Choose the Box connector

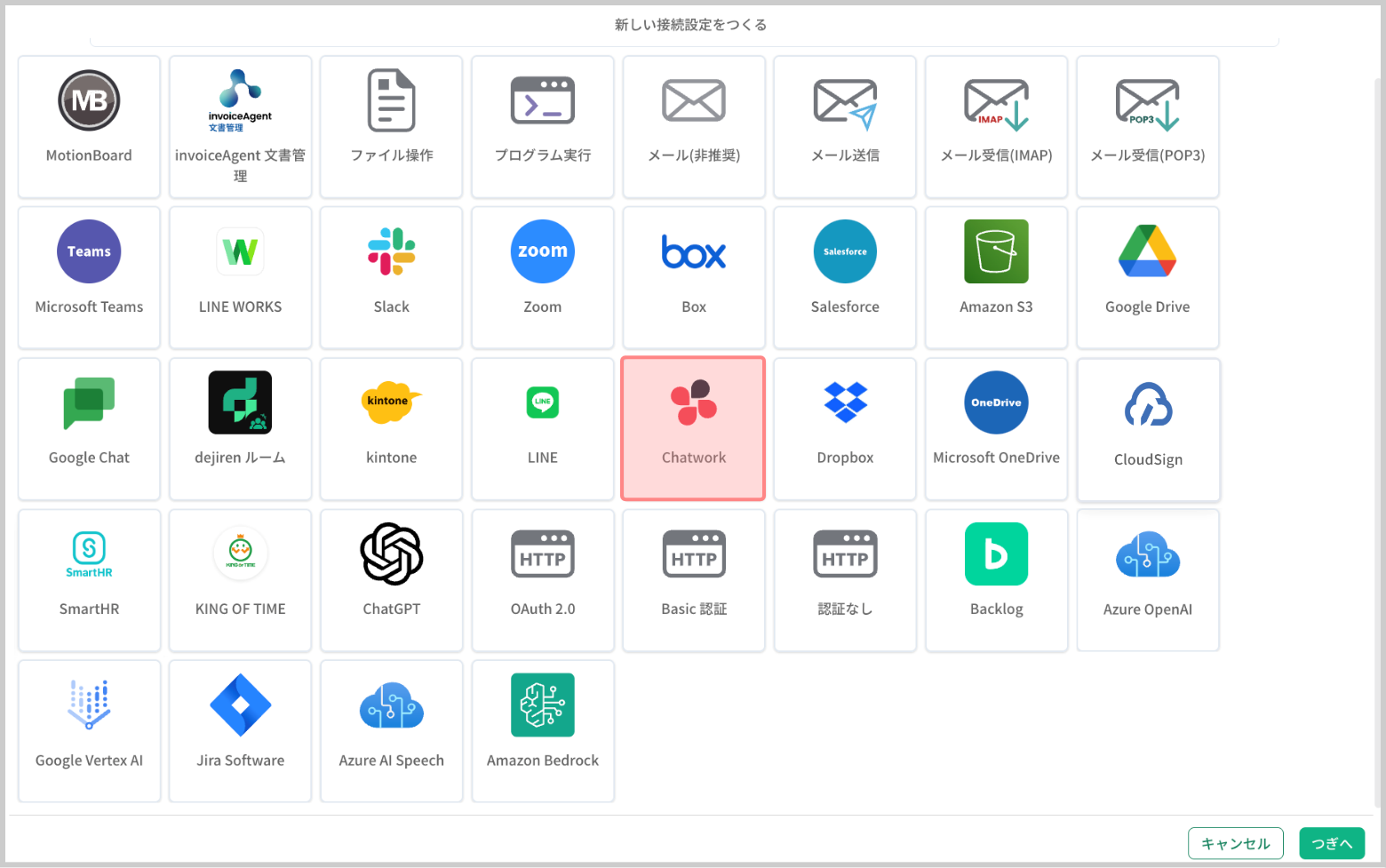pos(694,278)
